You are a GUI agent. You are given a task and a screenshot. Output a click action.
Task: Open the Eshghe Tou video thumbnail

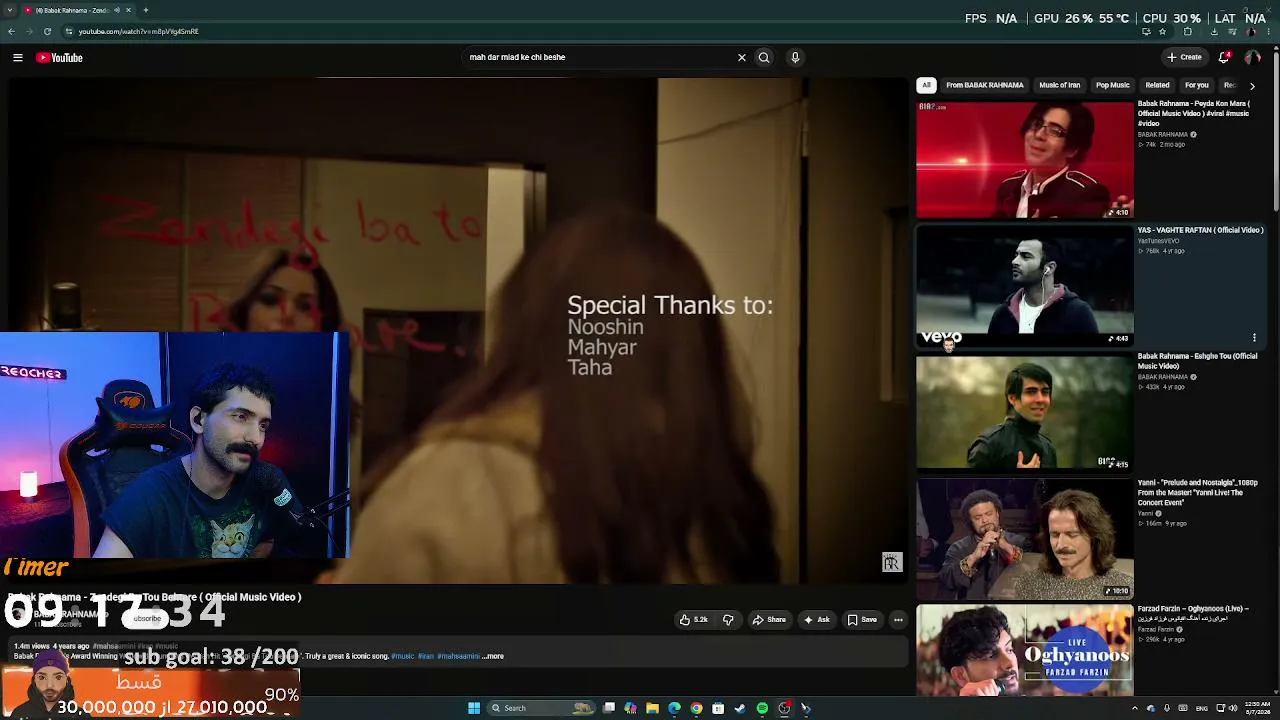(1025, 412)
